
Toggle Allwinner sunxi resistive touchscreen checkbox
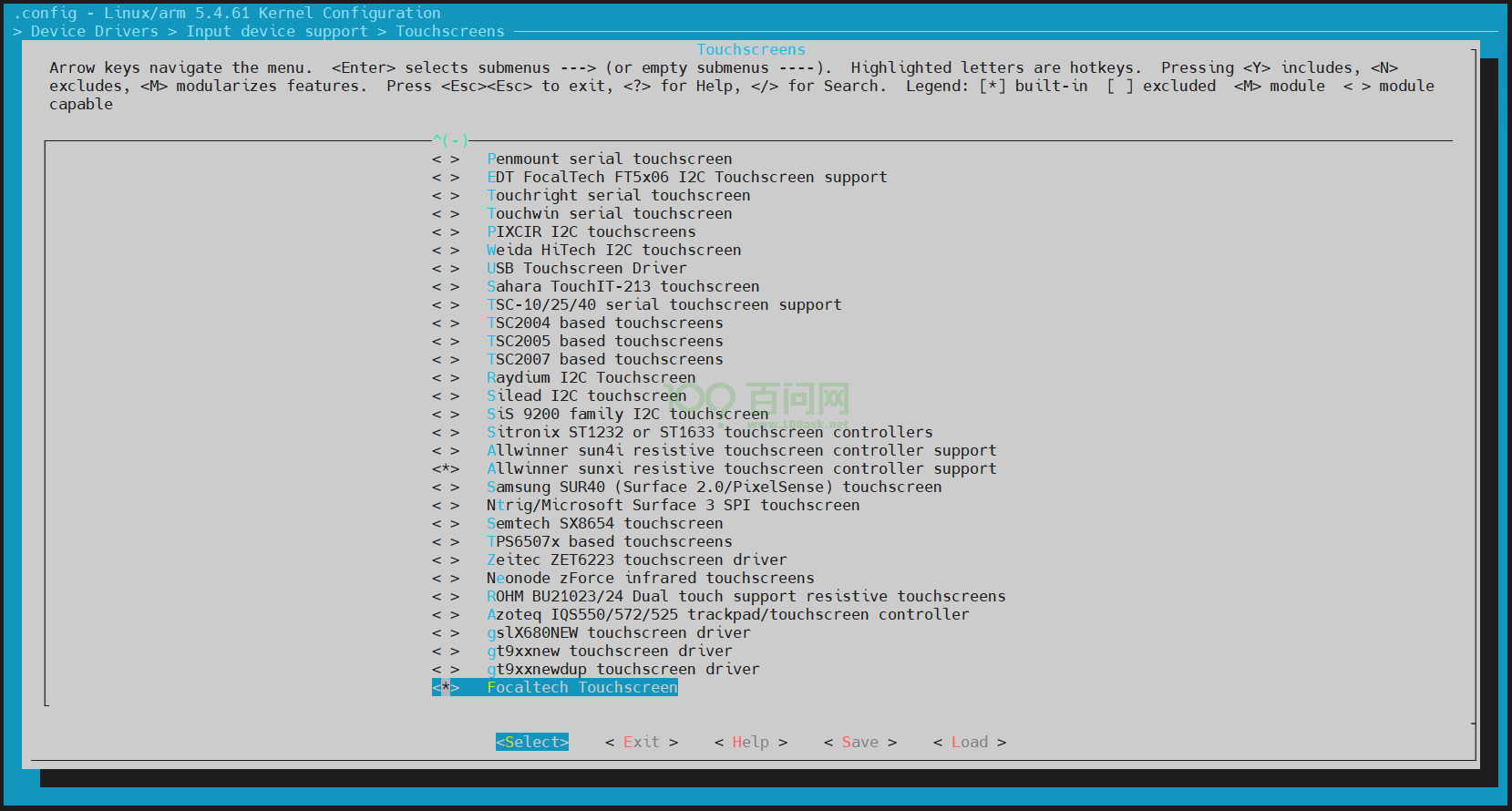pos(446,468)
